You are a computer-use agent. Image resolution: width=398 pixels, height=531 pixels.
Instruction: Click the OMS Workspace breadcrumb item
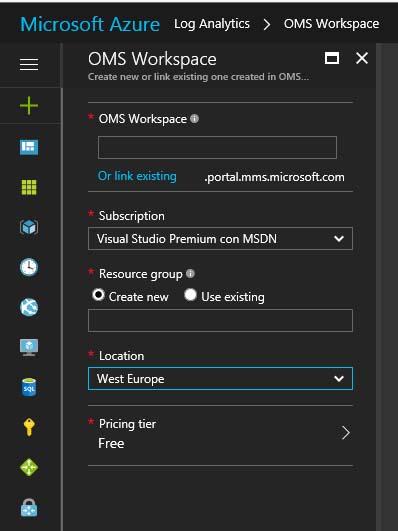[x=331, y=24]
